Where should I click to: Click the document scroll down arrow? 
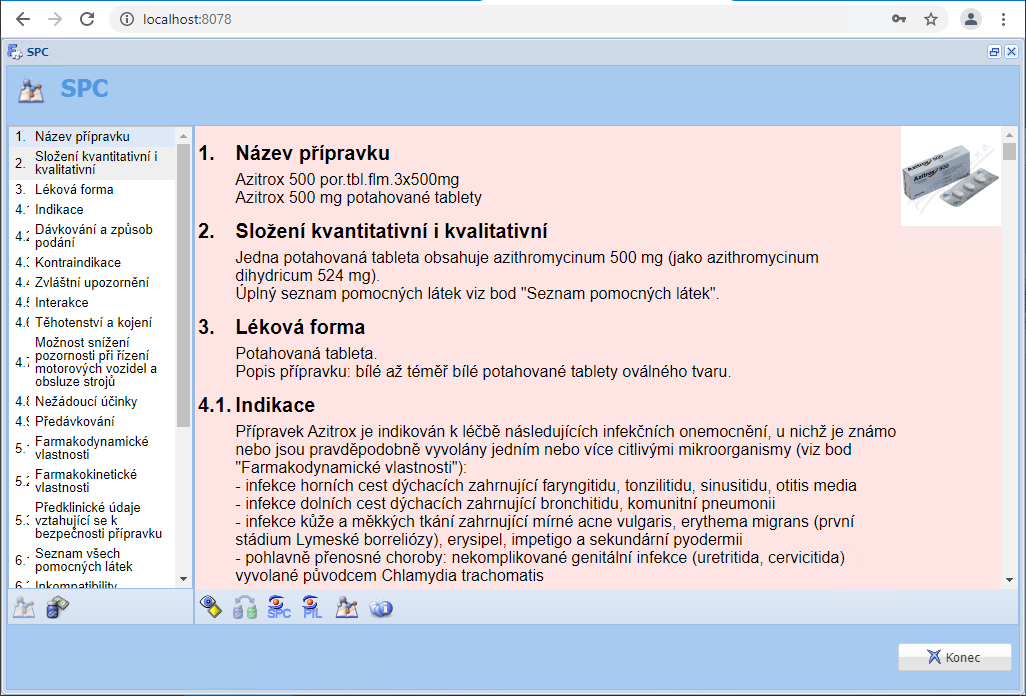point(1010,580)
